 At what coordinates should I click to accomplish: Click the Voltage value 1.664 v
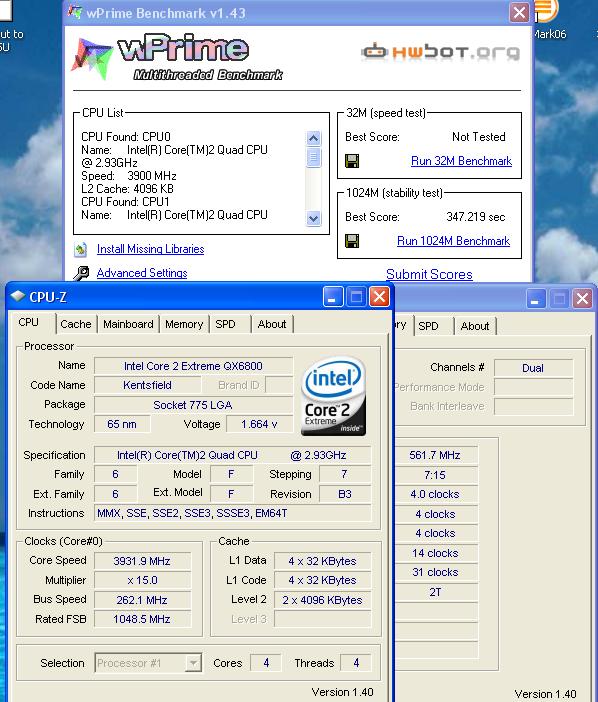(x=260, y=424)
